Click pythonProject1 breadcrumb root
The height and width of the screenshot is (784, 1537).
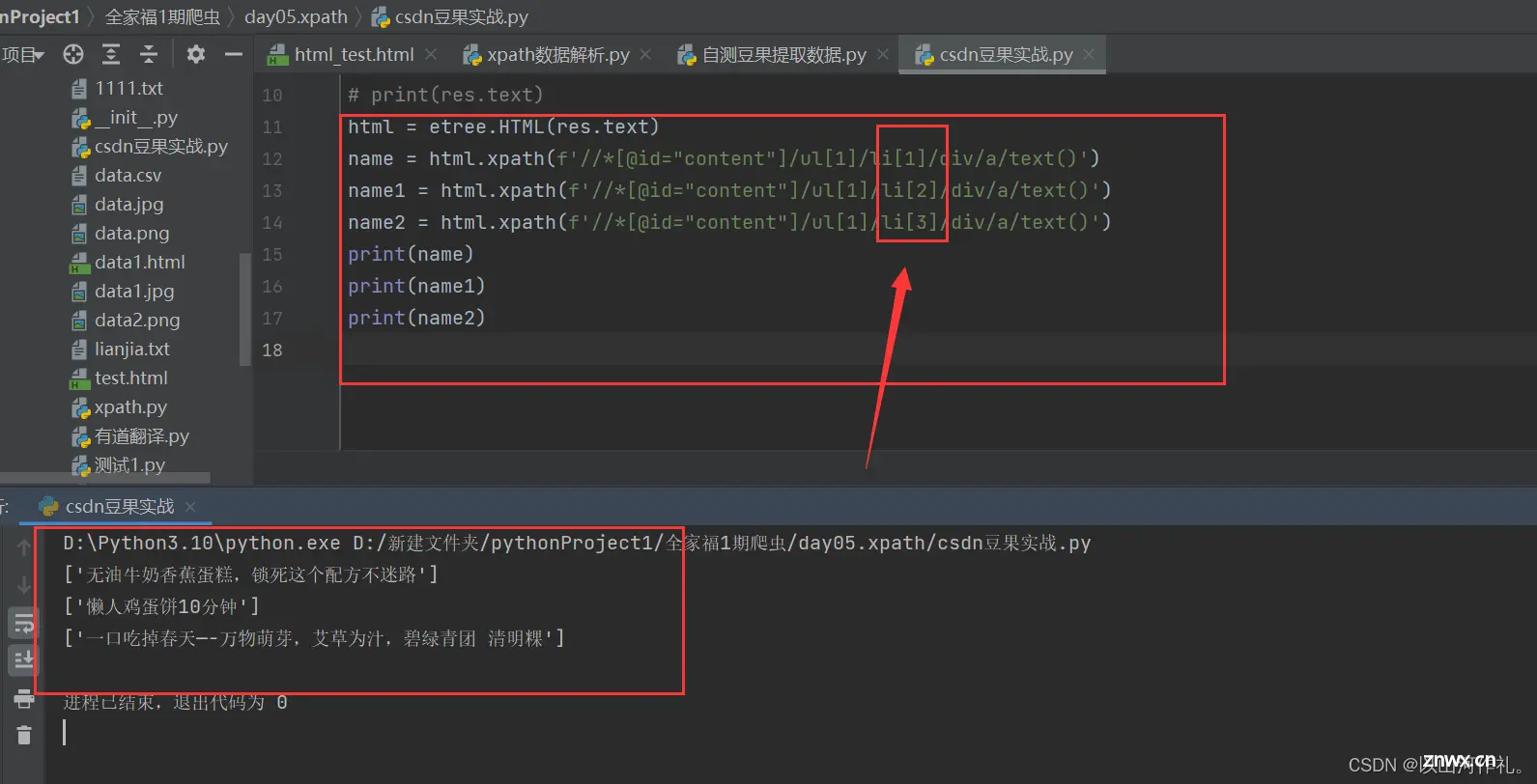pos(40,16)
